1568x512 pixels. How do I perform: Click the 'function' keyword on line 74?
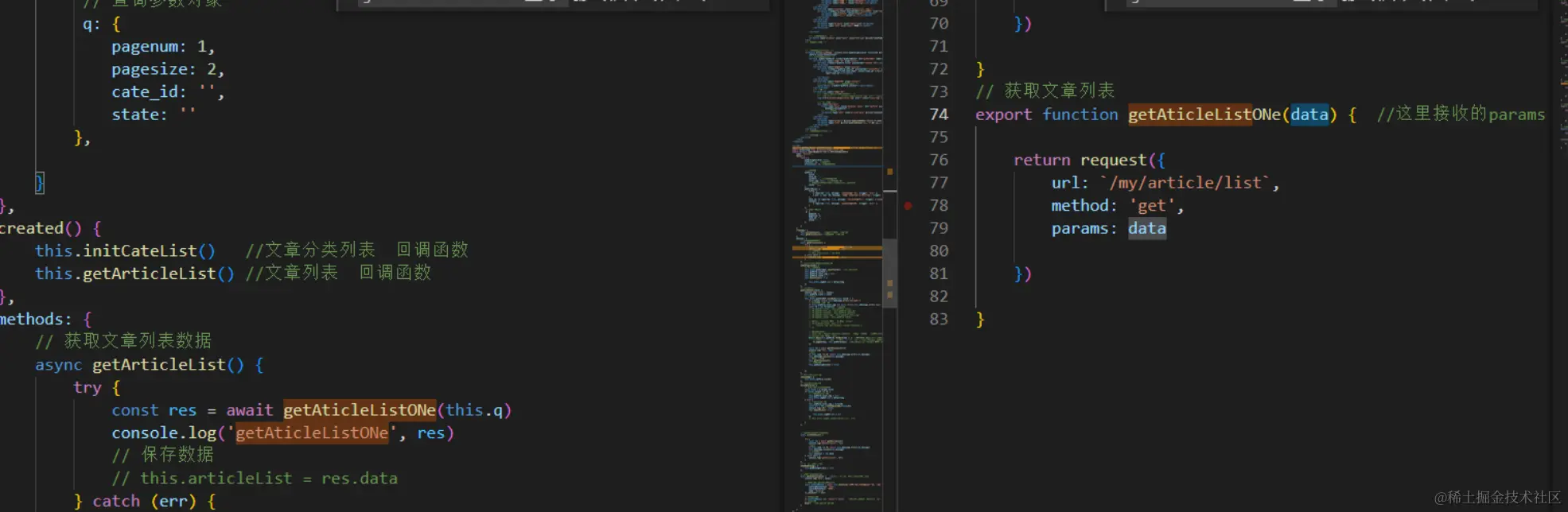coord(1080,114)
